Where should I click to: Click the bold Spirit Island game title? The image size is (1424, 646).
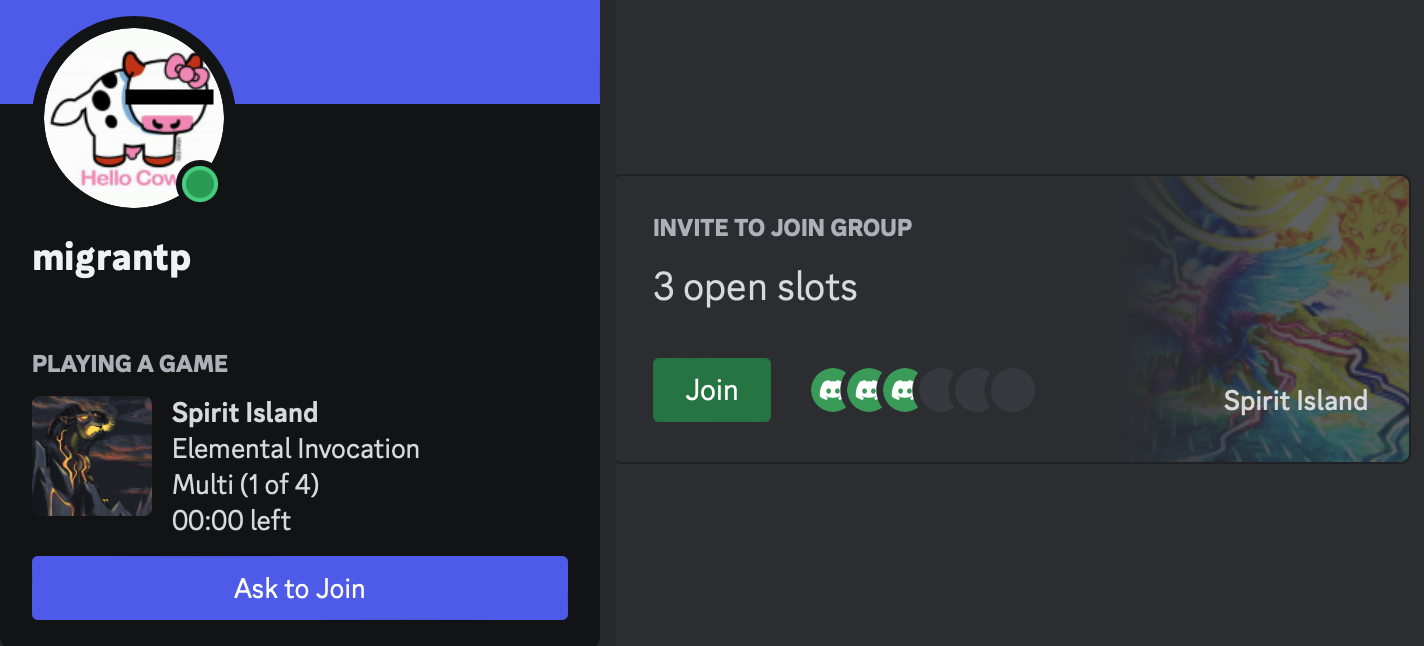[x=245, y=412]
